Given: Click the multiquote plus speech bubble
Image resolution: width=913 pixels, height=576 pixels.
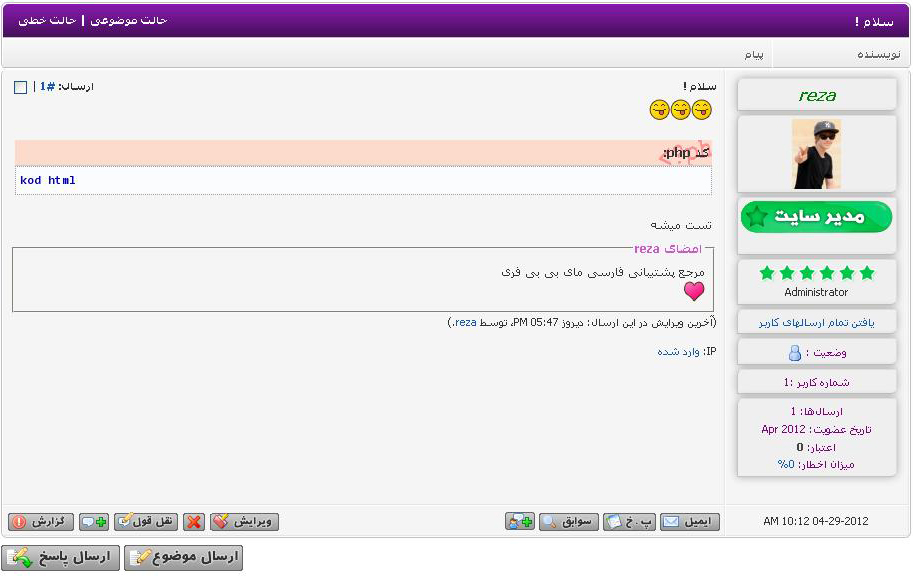Looking at the screenshot, I should 94,521.
